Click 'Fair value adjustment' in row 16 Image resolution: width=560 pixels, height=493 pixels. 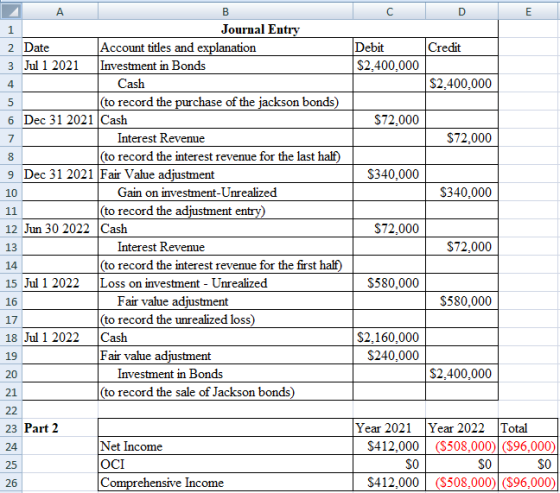click(225, 301)
